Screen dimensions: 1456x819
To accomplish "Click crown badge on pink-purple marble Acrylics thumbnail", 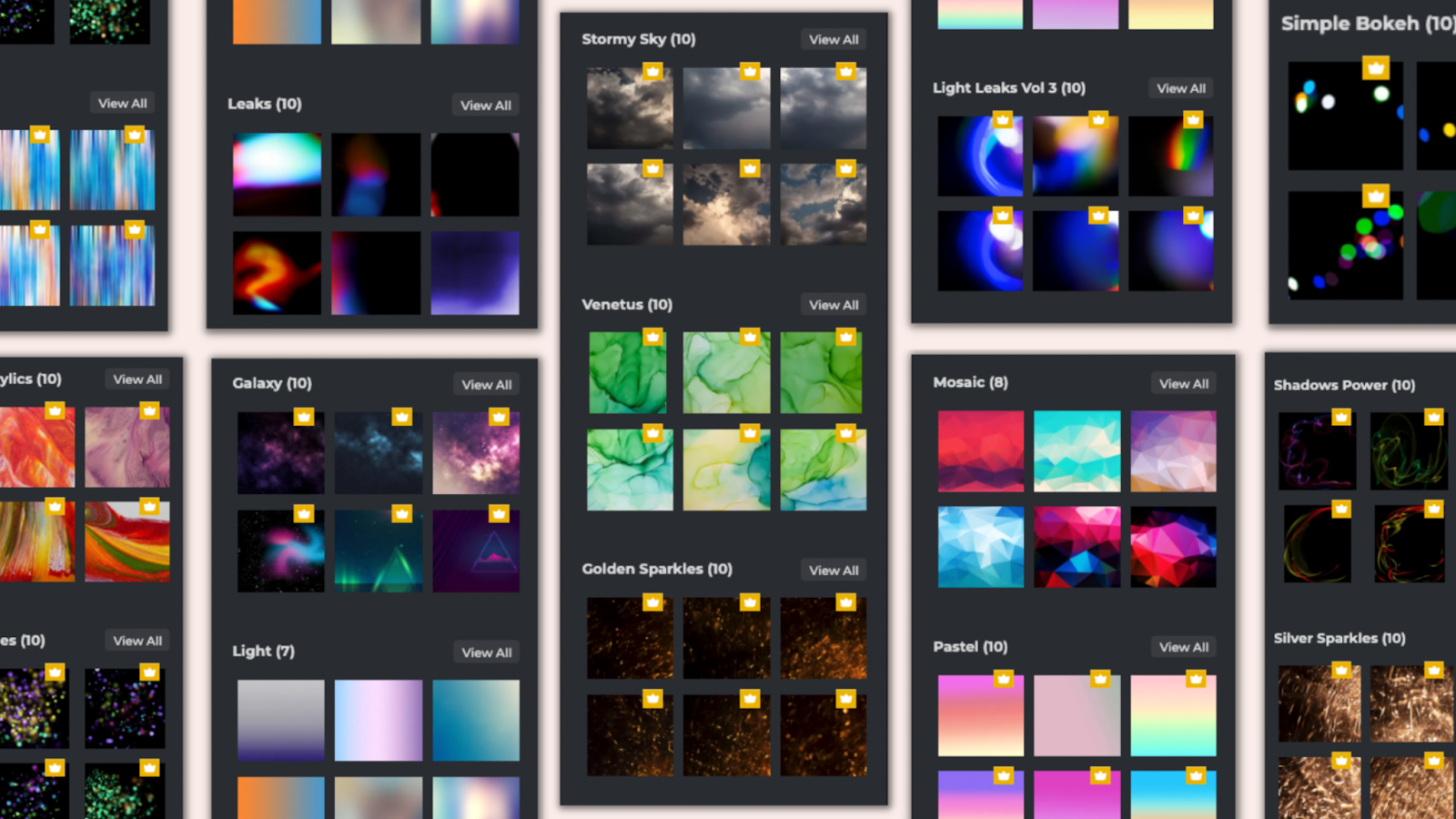I will (x=149, y=410).
